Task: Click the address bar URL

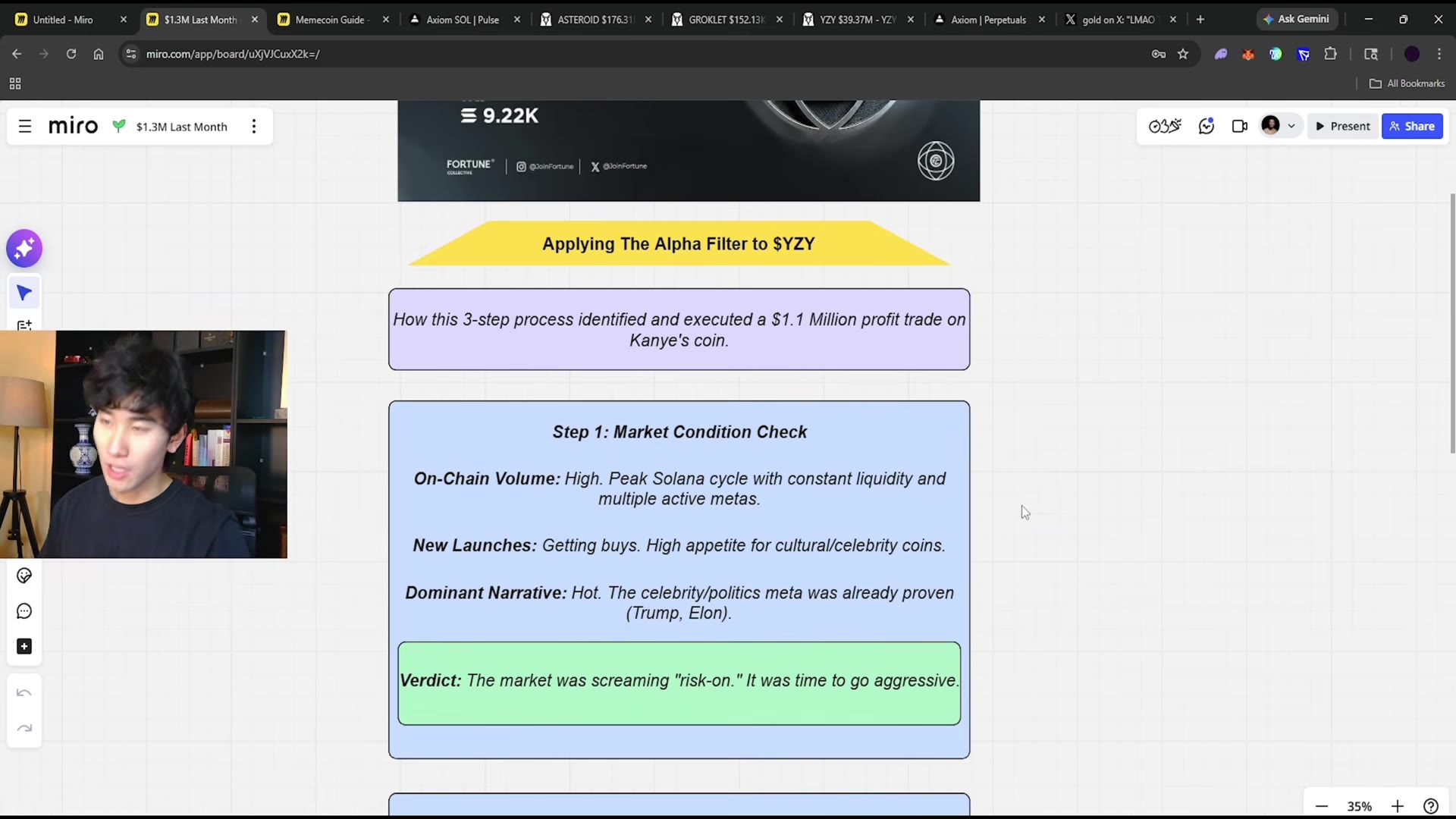Action: [233, 54]
